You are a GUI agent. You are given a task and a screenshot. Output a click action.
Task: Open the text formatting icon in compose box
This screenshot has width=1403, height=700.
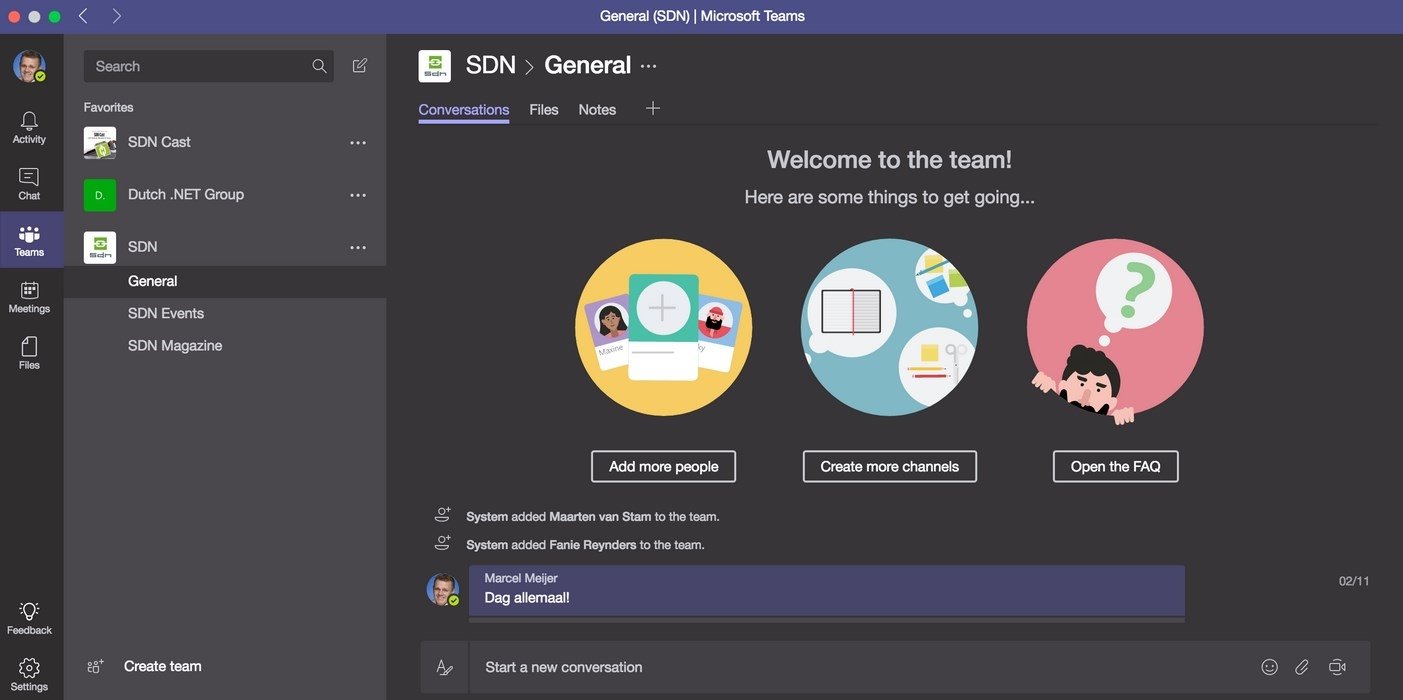click(x=445, y=667)
